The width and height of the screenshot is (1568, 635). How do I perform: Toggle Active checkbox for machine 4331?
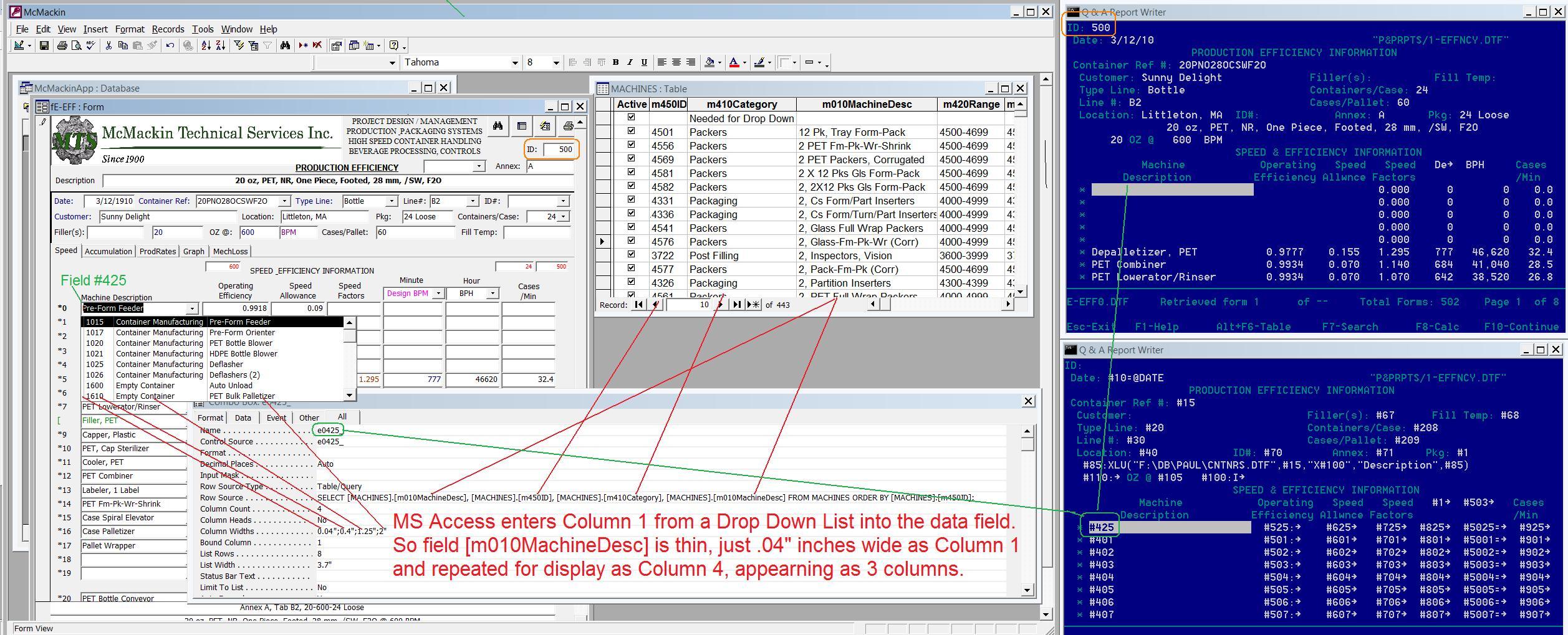[x=632, y=200]
